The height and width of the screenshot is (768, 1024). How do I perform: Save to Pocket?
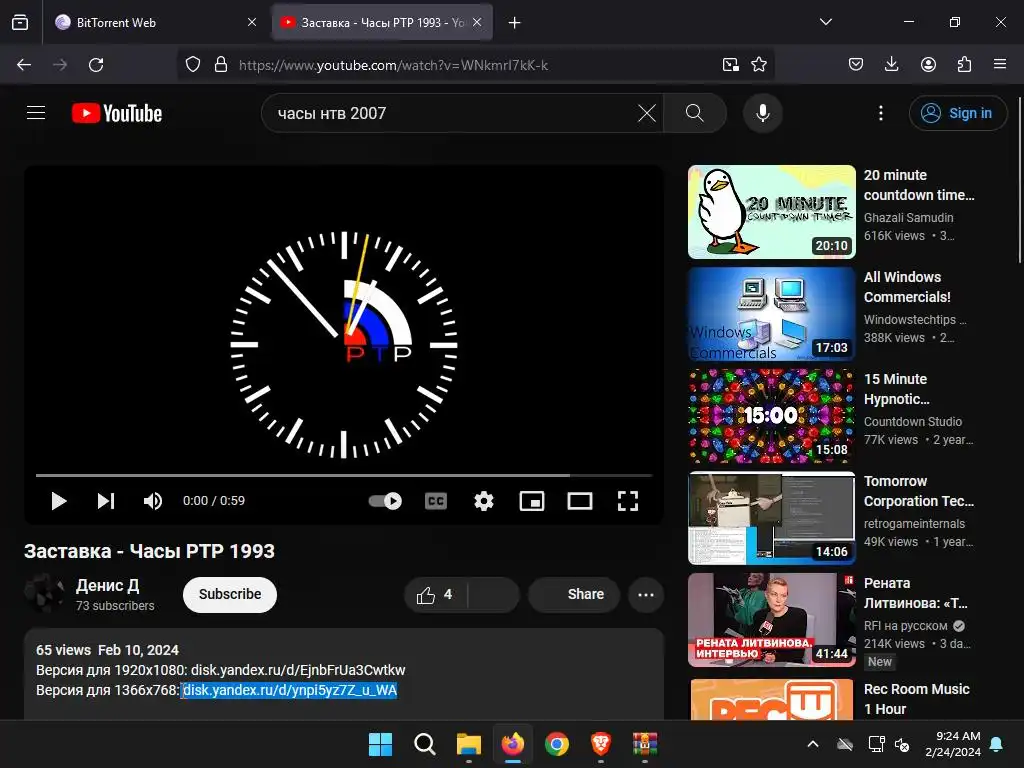(856, 64)
